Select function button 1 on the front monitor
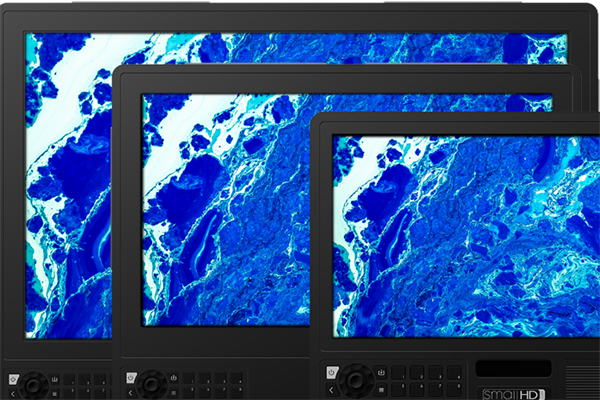 (398, 372)
